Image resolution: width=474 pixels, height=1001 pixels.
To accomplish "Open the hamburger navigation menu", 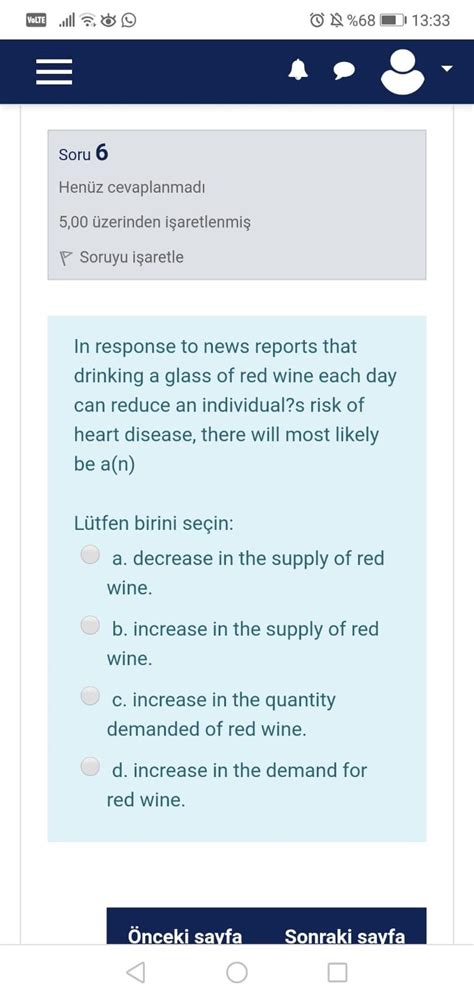I will 54,72.
